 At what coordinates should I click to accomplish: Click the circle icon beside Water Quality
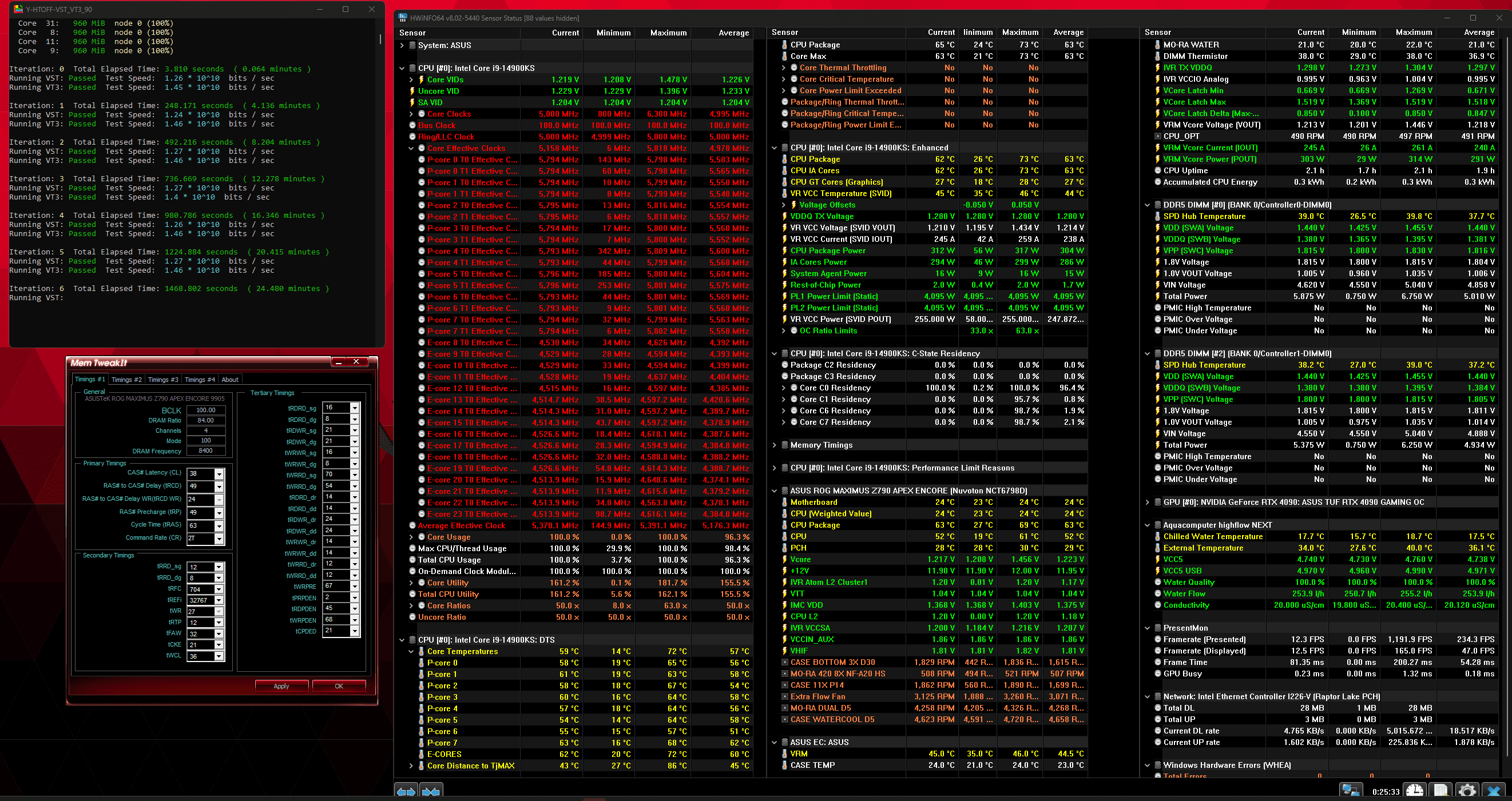click(1157, 582)
